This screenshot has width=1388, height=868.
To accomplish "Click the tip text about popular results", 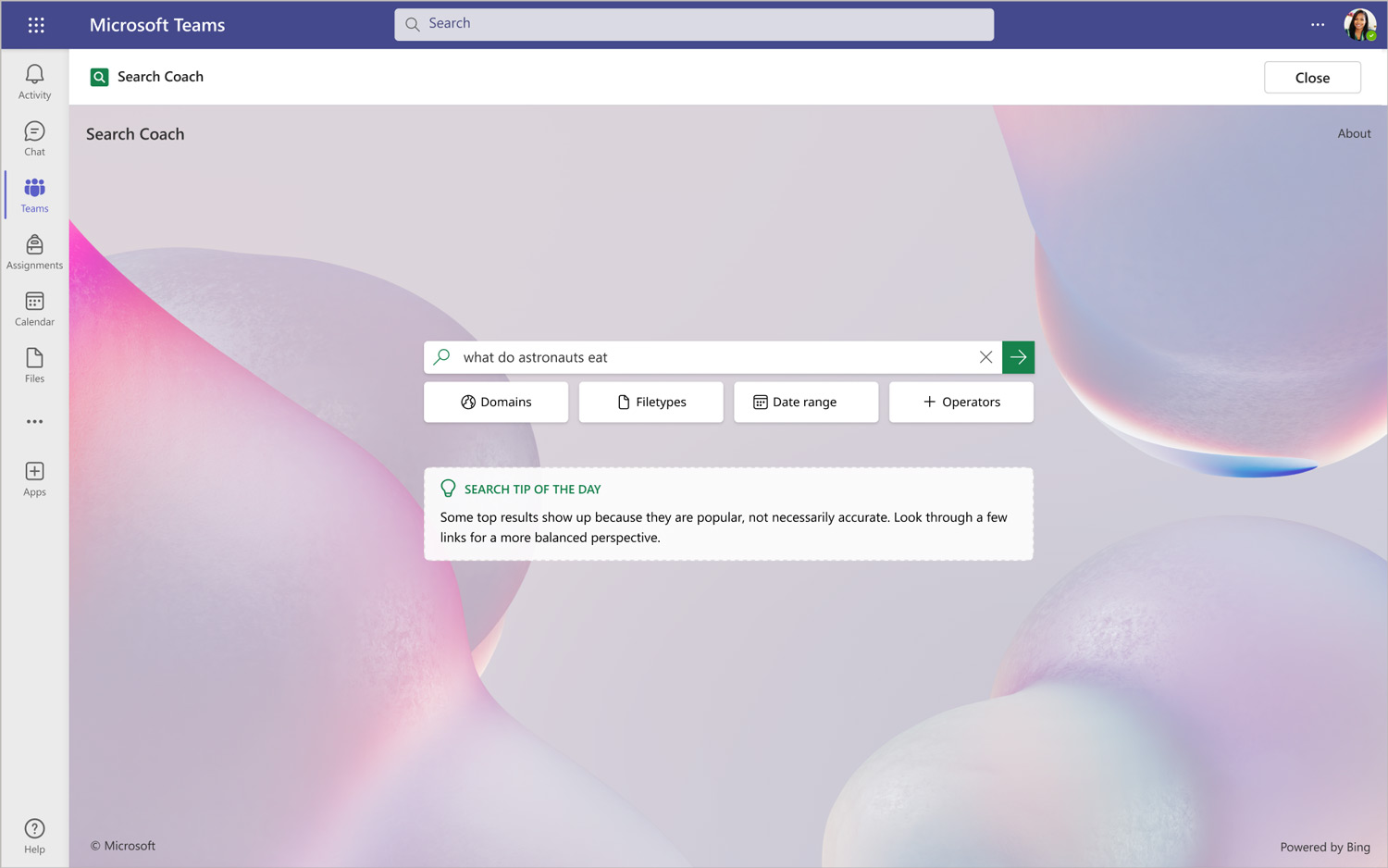I will click(x=724, y=527).
